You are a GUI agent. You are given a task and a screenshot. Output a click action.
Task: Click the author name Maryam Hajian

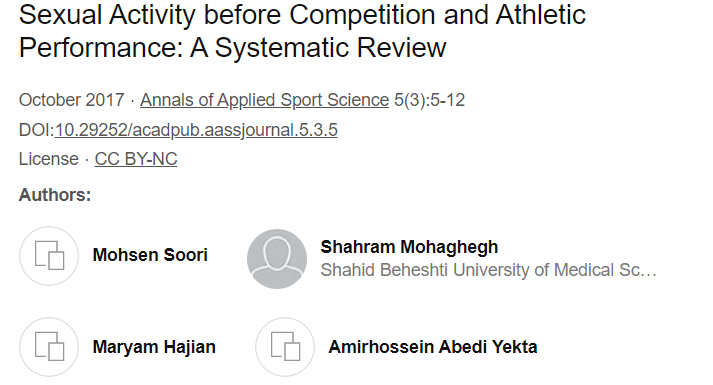[154, 347]
